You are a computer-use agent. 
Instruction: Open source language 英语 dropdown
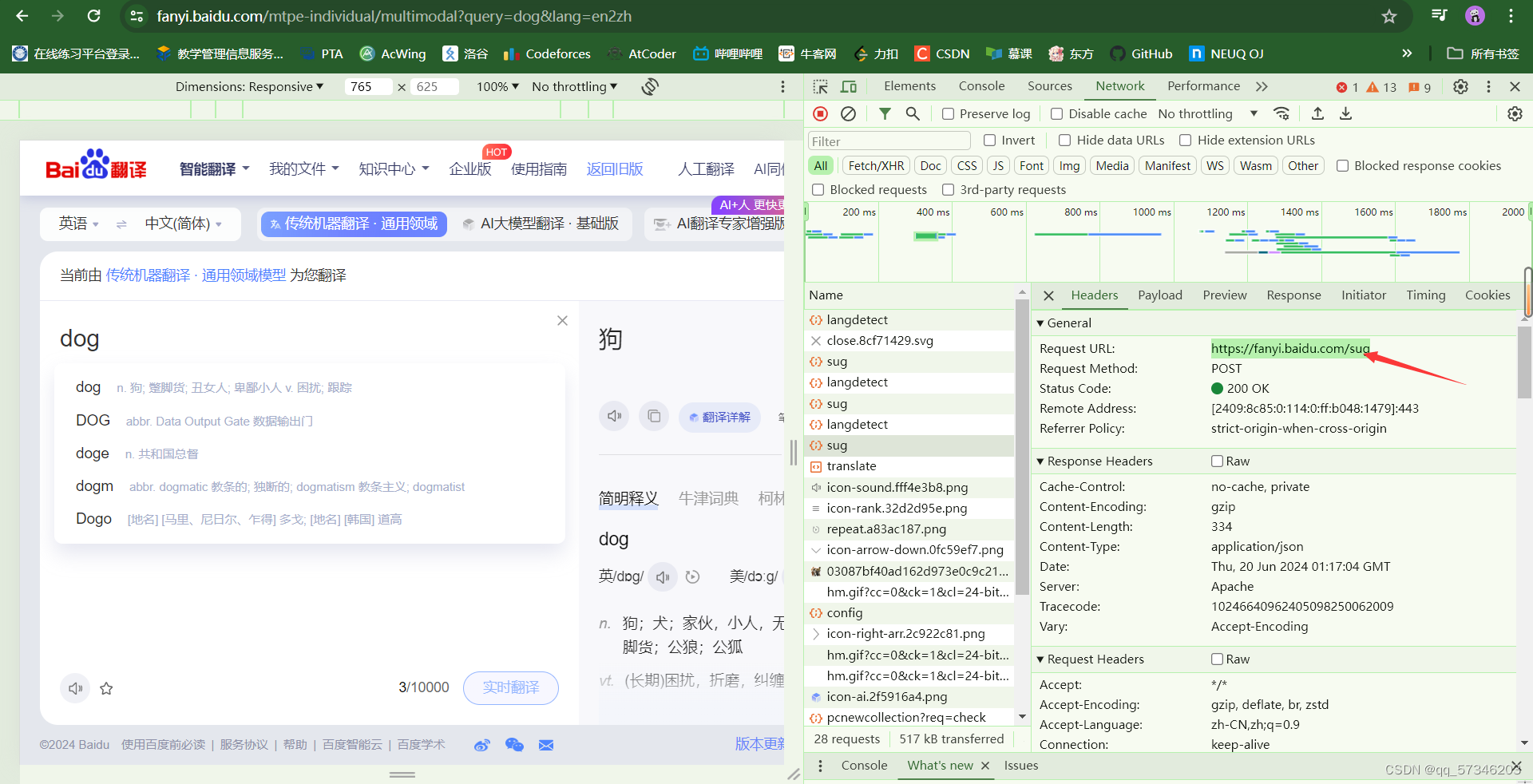click(x=78, y=224)
